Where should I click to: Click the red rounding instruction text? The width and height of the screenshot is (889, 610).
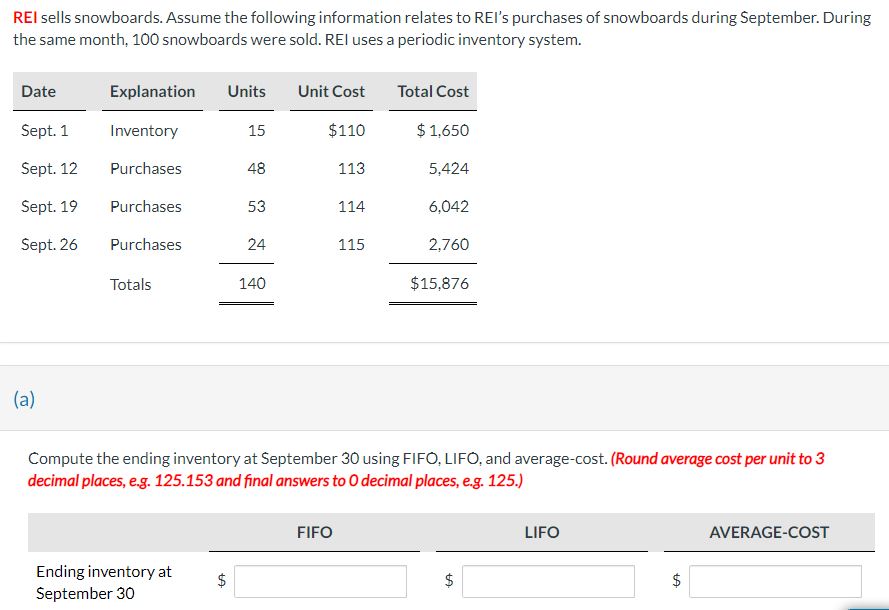point(426,469)
